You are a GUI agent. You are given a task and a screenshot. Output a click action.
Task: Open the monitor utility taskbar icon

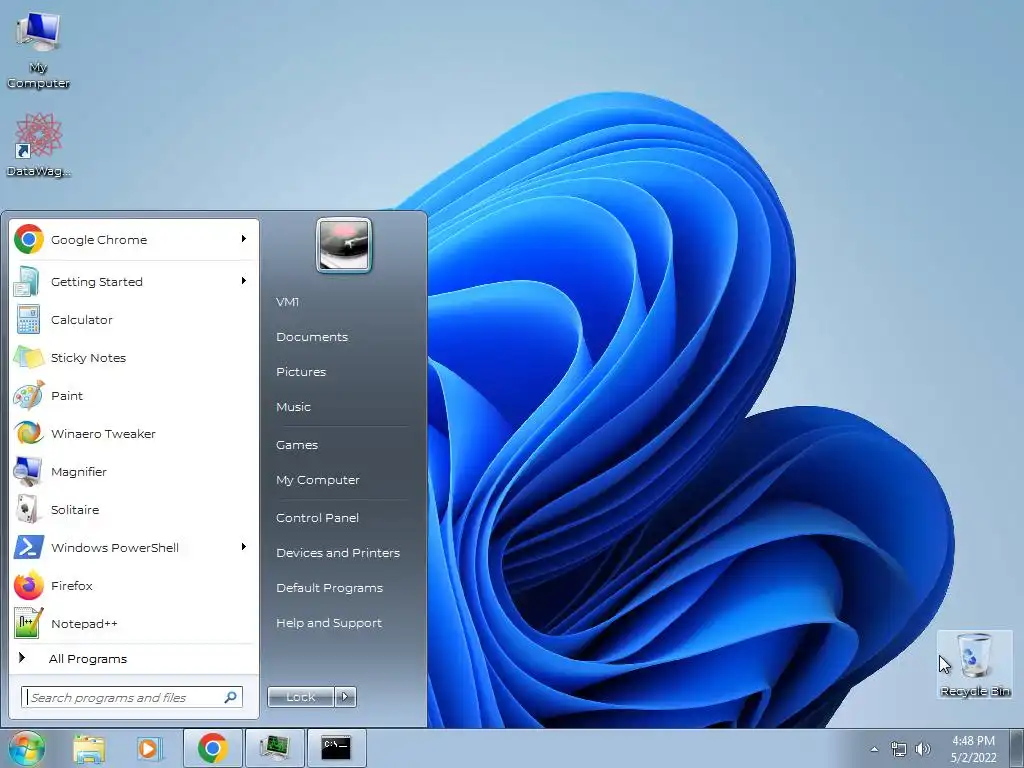274,748
